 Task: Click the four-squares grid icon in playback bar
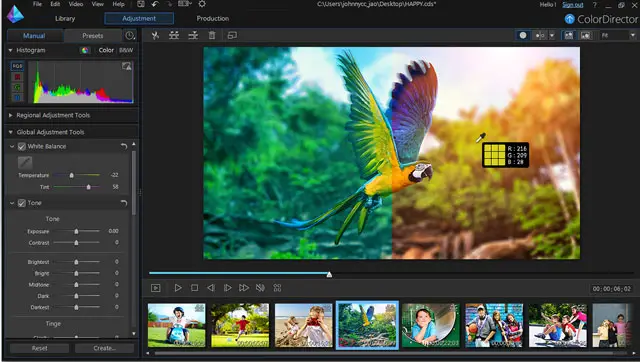(x=277, y=288)
